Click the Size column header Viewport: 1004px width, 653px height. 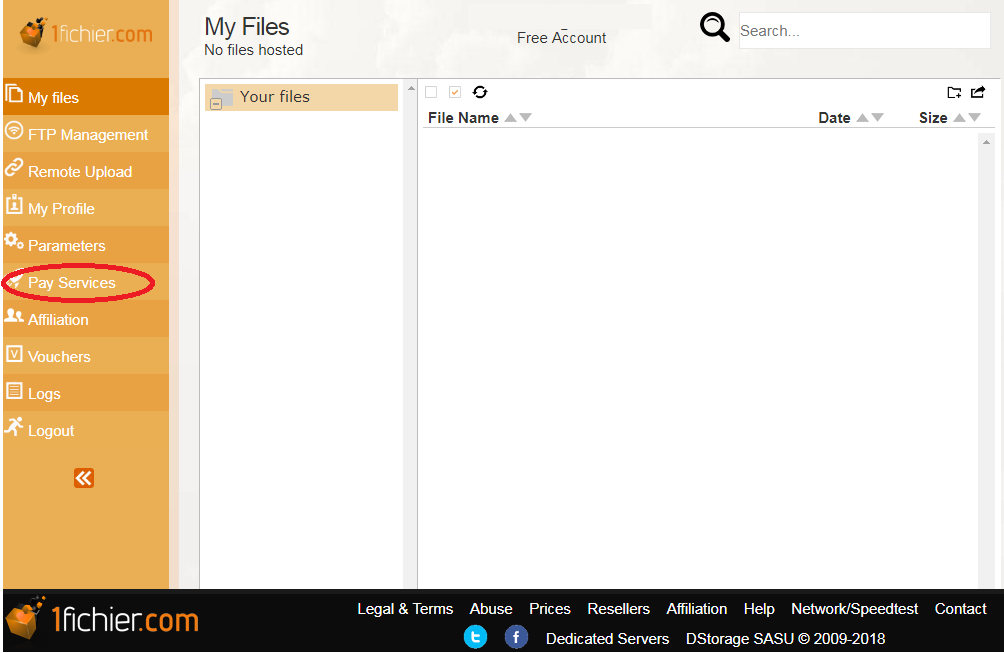[x=933, y=118]
